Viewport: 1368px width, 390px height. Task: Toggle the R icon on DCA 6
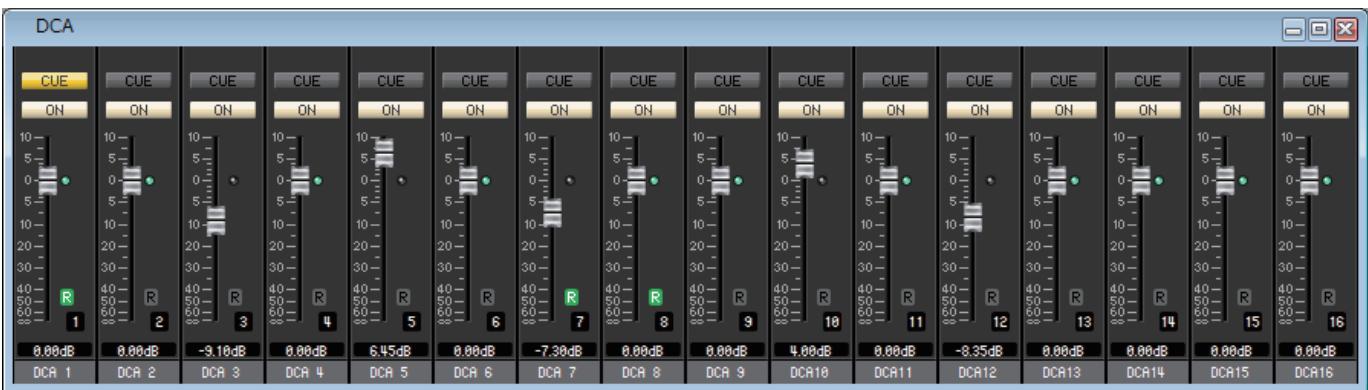coord(488,296)
